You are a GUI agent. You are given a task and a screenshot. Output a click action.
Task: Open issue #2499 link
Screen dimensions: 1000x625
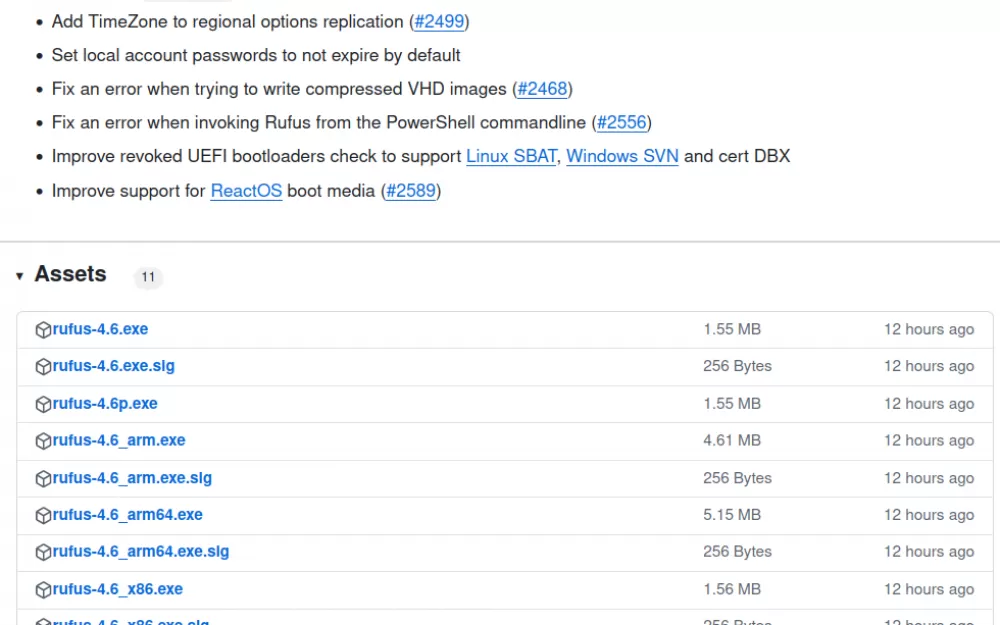(x=439, y=22)
